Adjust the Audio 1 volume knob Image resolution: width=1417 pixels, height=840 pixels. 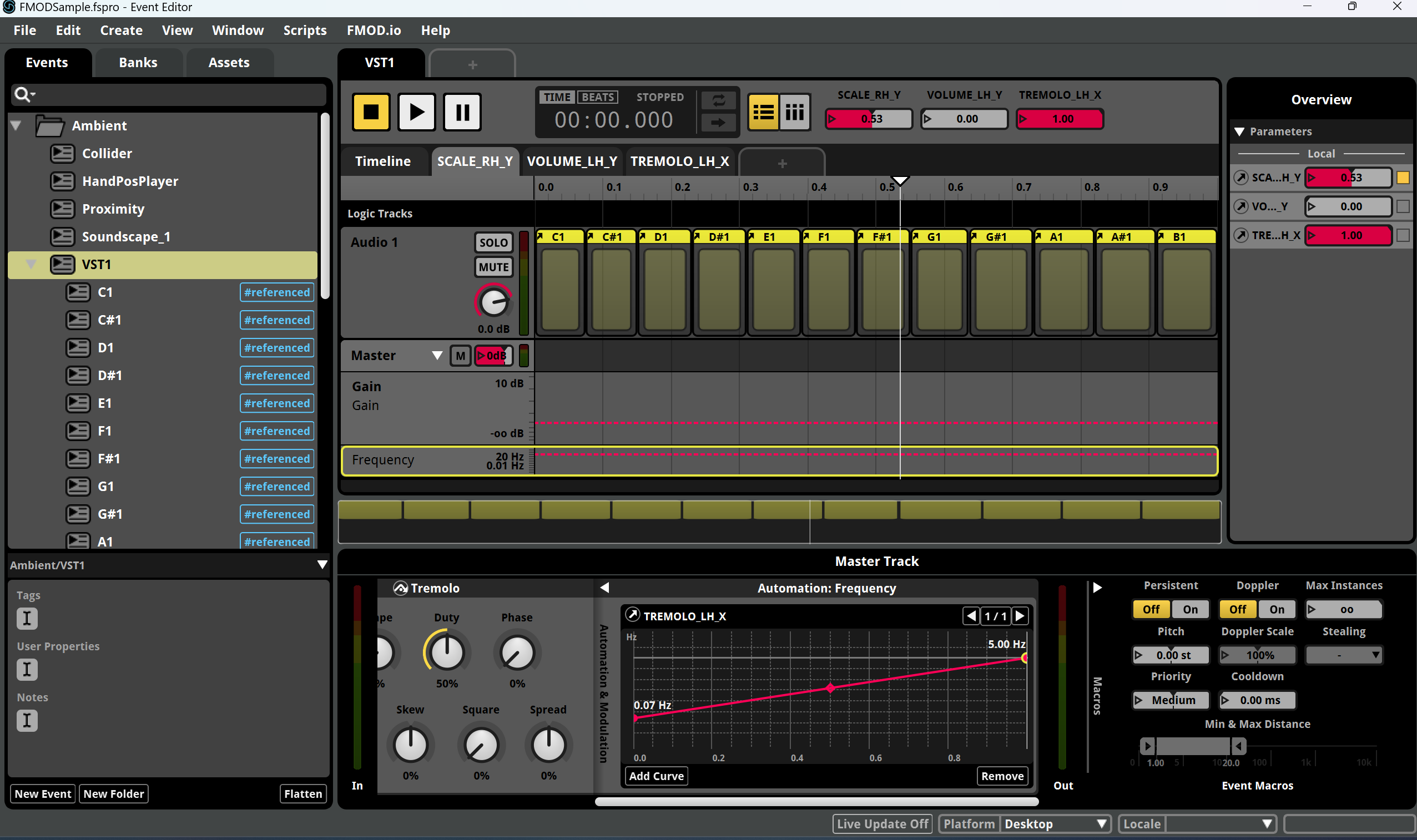tap(493, 303)
